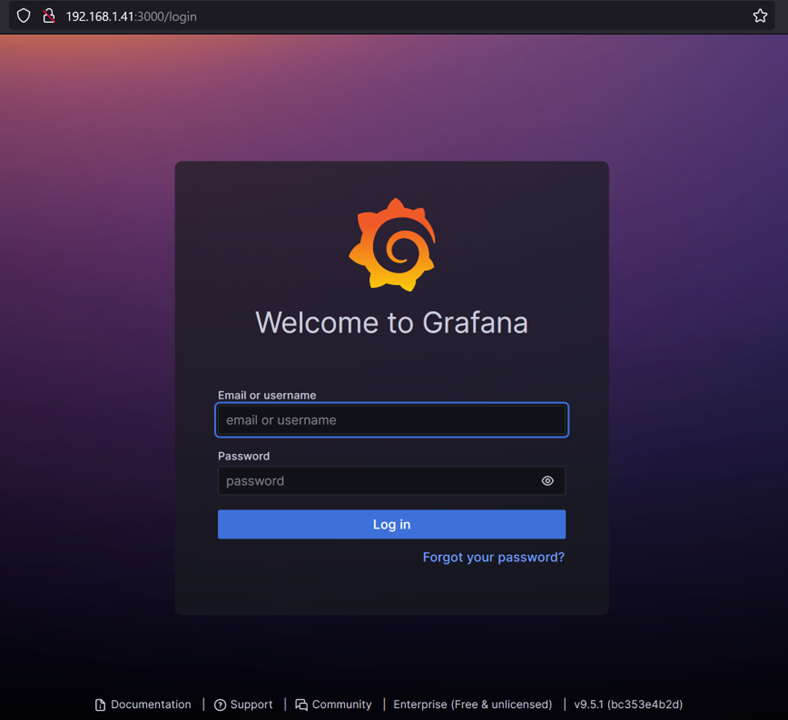Click Enterprise (Free & unlicensed) link
Image resolution: width=788 pixels, height=720 pixels.
click(x=472, y=704)
